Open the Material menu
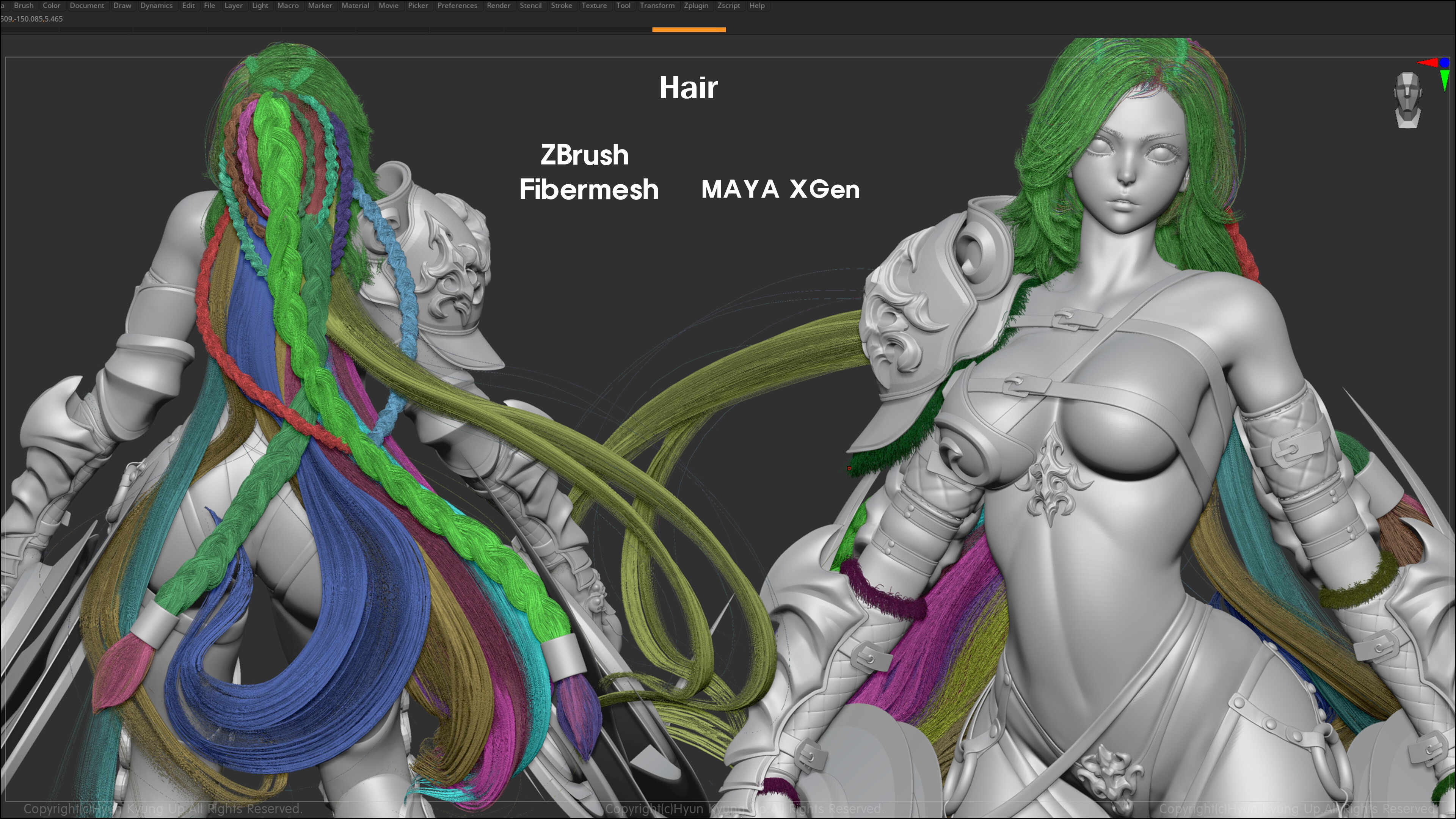Viewport: 1456px width, 819px height. (x=356, y=6)
